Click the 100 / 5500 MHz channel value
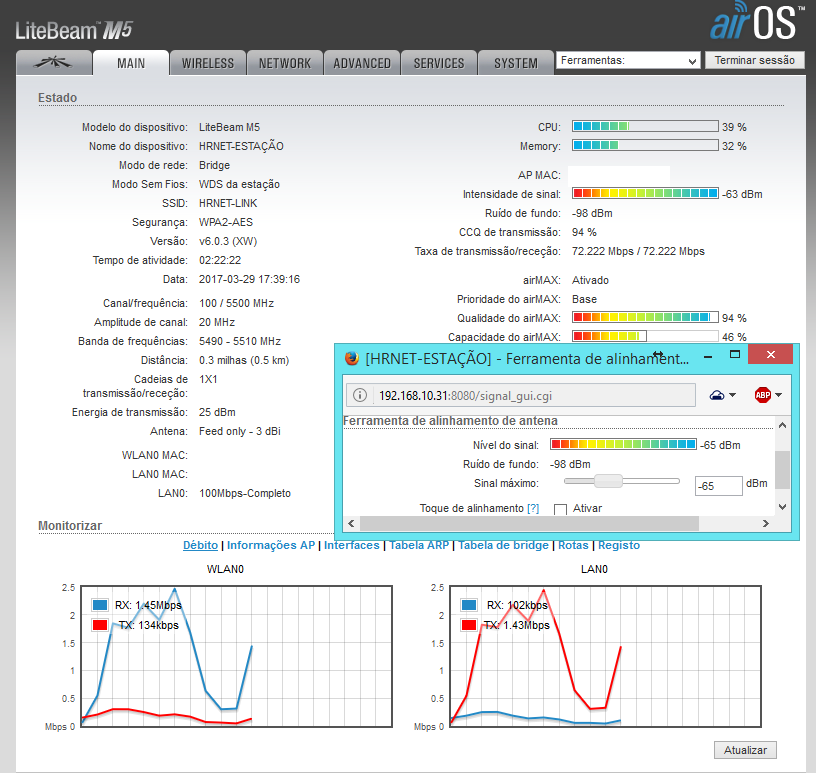Screen dimensions: 816x773 pyautogui.click(x=236, y=303)
